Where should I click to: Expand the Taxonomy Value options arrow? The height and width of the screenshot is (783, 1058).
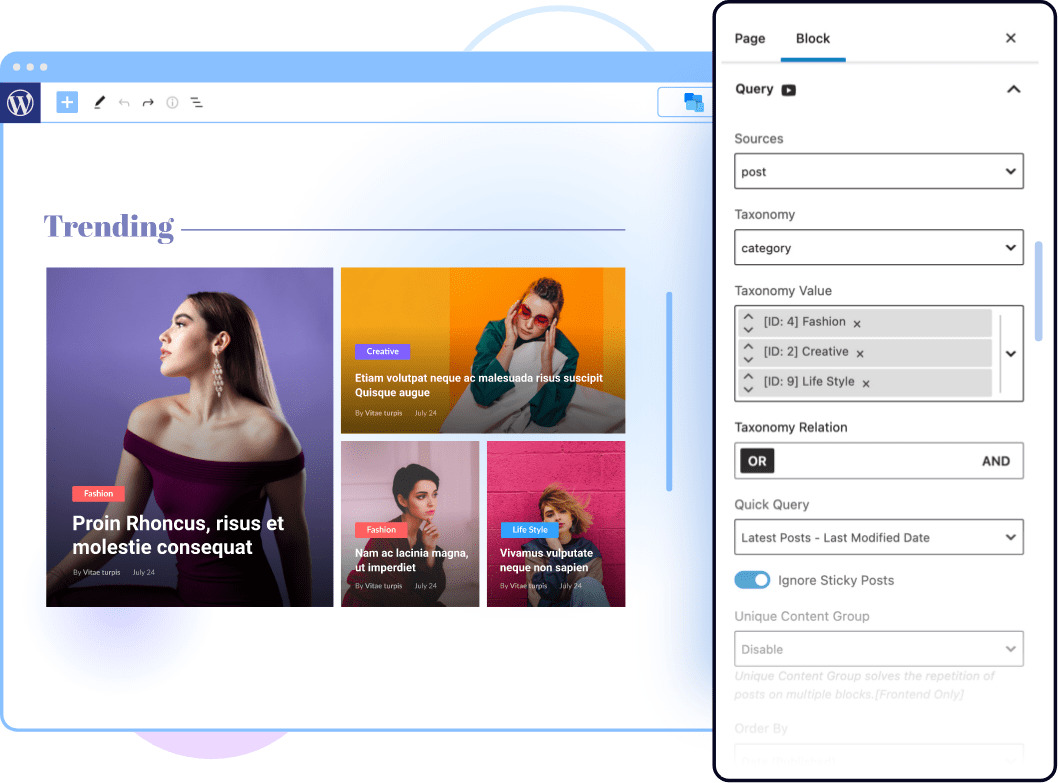(1011, 354)
